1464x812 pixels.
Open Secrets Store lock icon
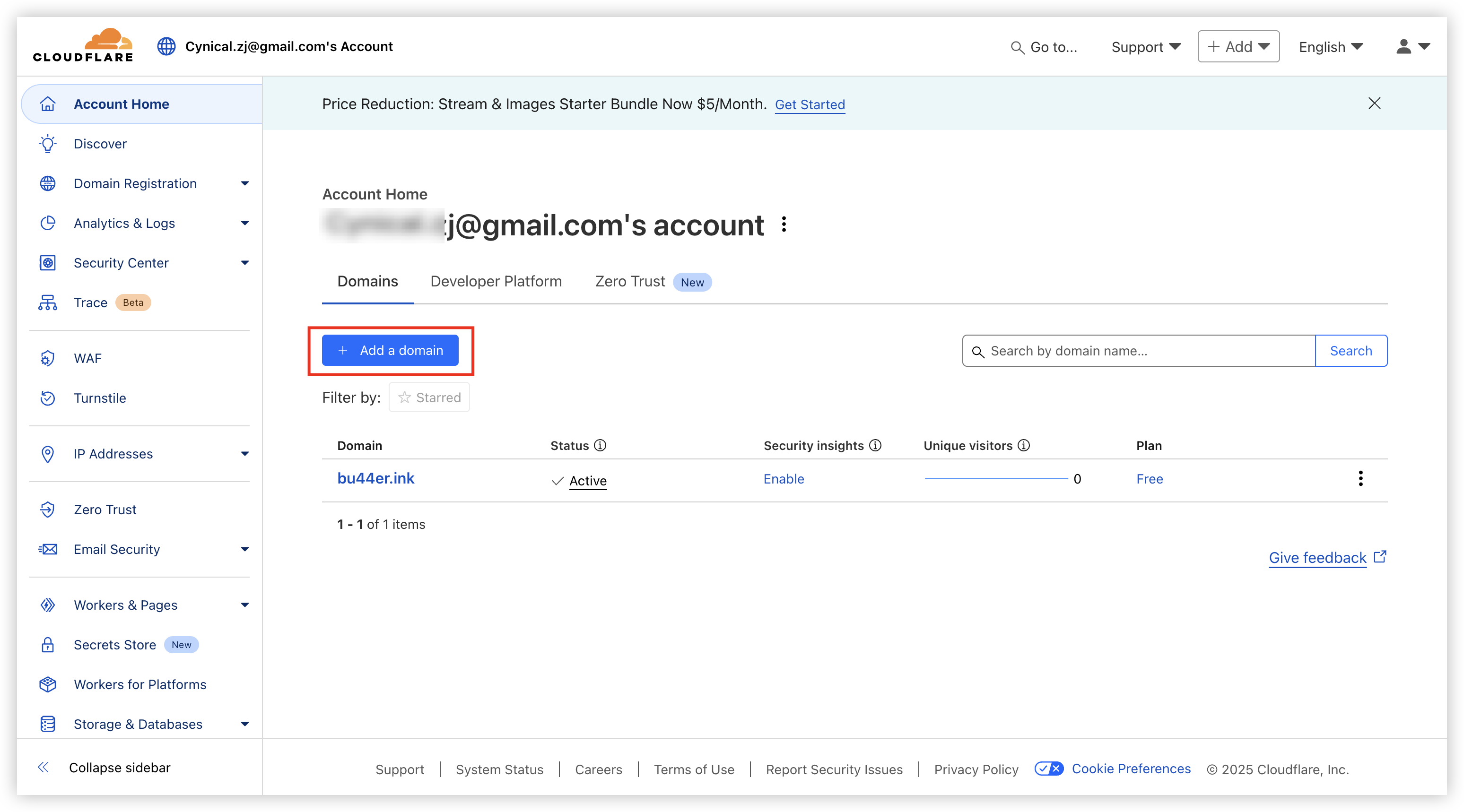click(48, 645)
